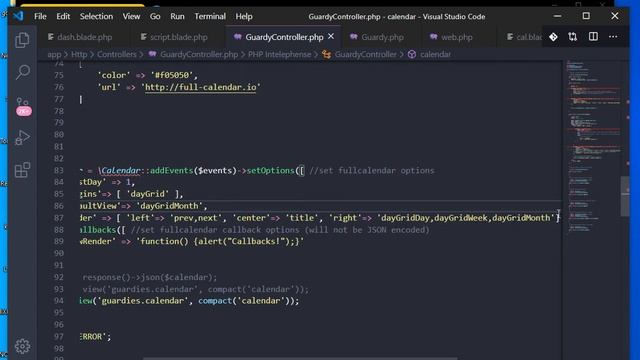Click the commented json($calendar) line
Screen dimensions: 640x360
point(149,278)
